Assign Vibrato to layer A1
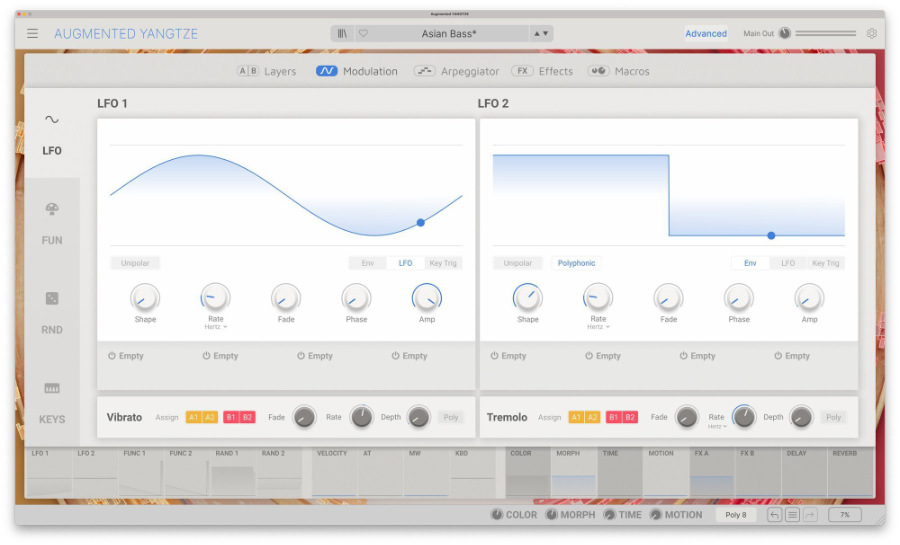This screenshot has height=545, width=900. 194,417
